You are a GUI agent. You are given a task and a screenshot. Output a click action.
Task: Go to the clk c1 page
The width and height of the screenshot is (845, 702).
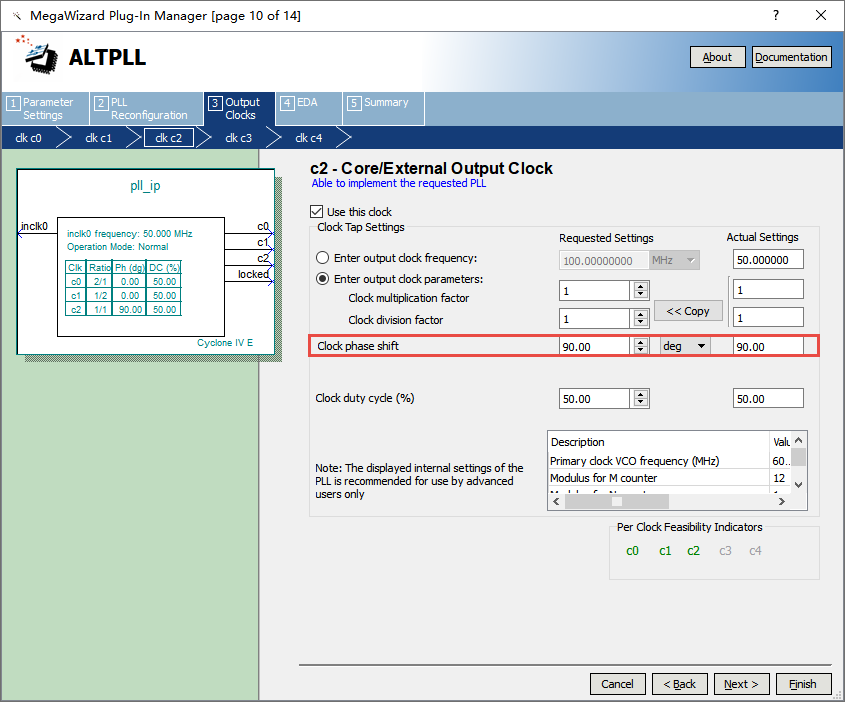(99, 138)
